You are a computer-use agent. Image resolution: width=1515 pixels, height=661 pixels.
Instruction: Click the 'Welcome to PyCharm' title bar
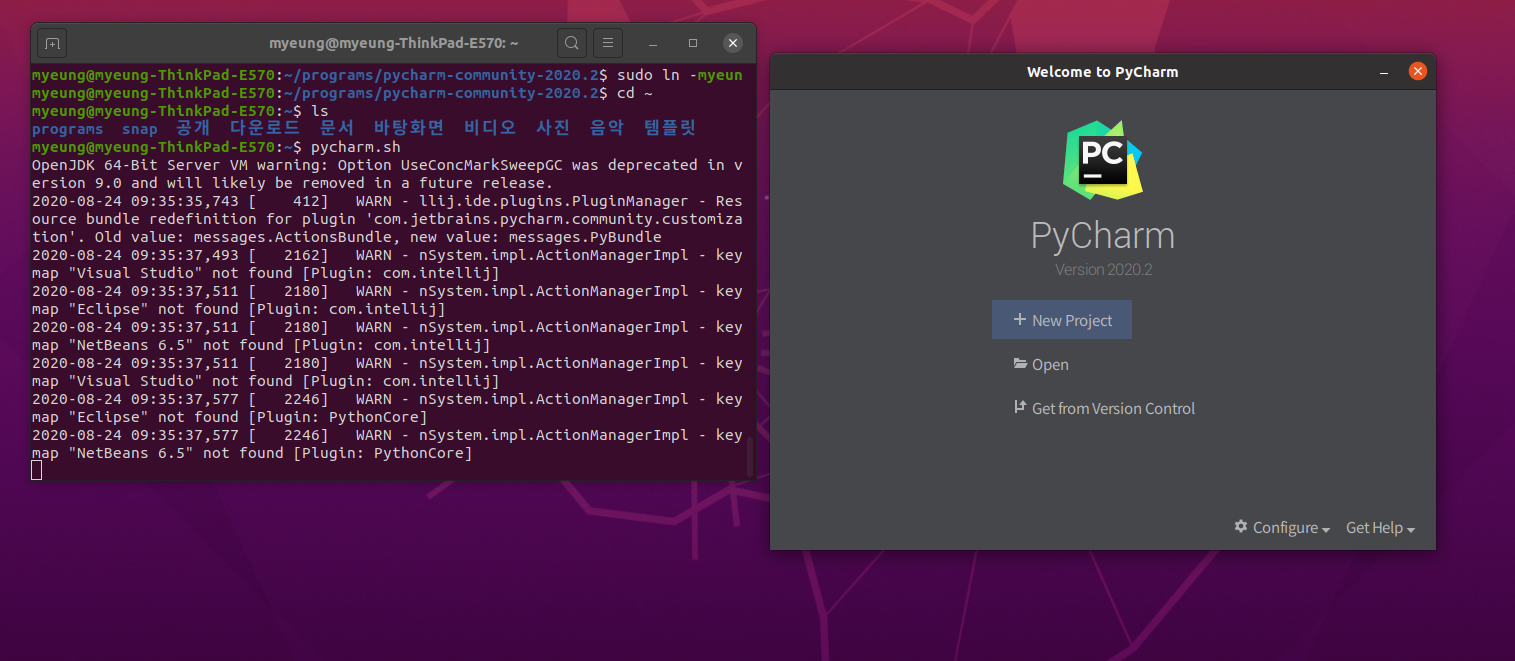[1102, 72]
